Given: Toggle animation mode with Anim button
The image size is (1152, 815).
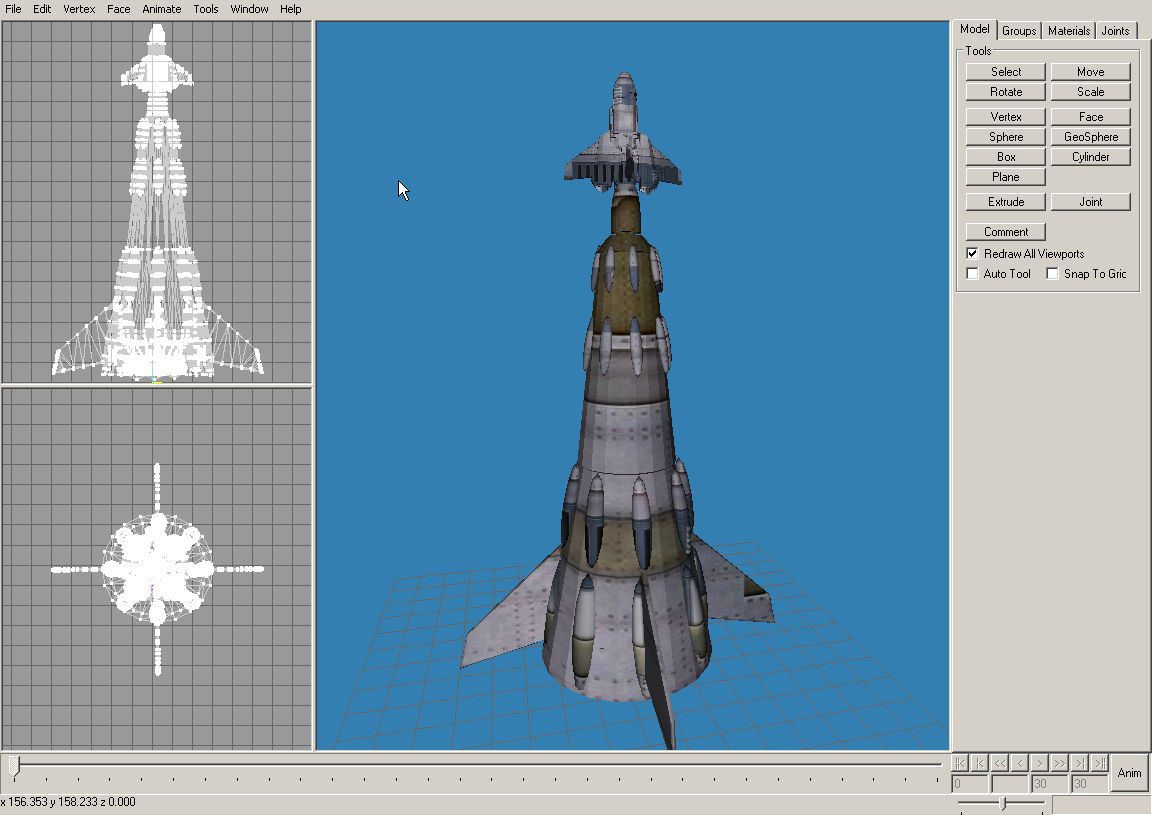Looking at the screenshot, I should (1129, 773).
